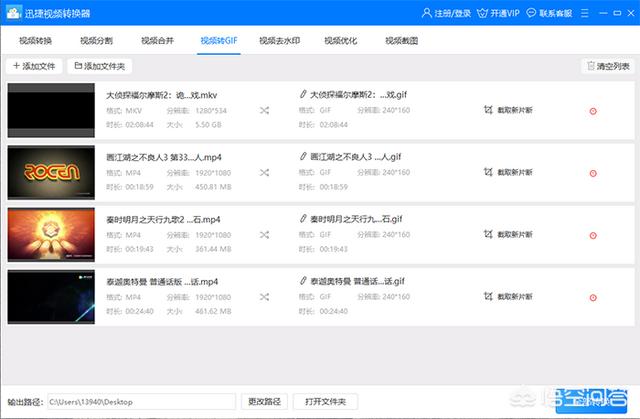This screenshot has height=419, width=640.
Task: Click shuffle icon in 大侦探福尔摩斯2 row
Action: pos(264,111)
